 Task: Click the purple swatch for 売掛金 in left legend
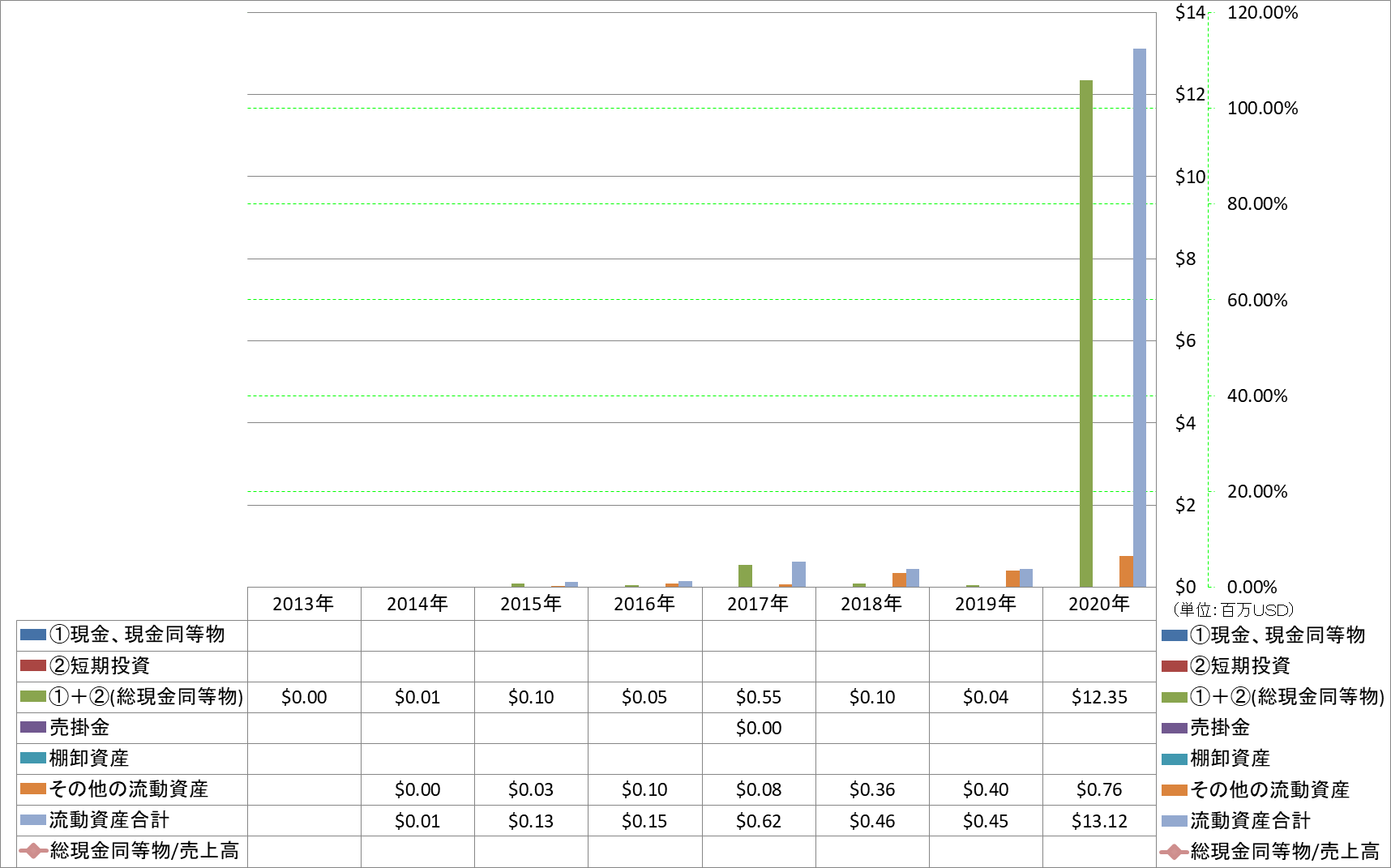(33, 727)
